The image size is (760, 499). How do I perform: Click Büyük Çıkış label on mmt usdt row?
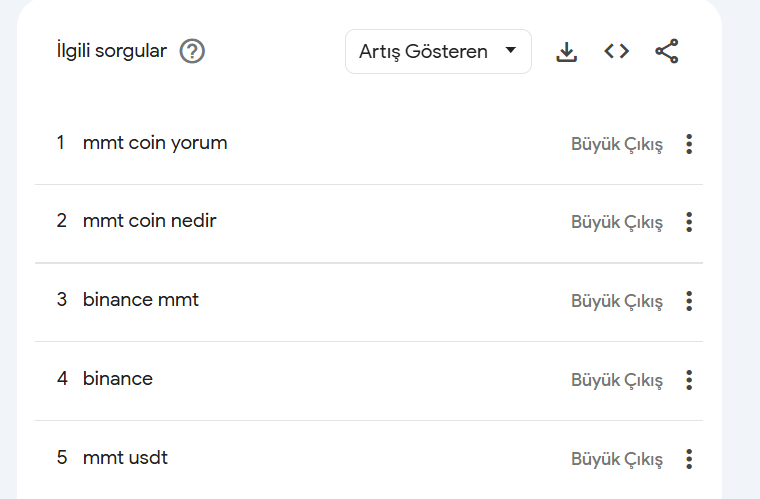coord(616,459)
